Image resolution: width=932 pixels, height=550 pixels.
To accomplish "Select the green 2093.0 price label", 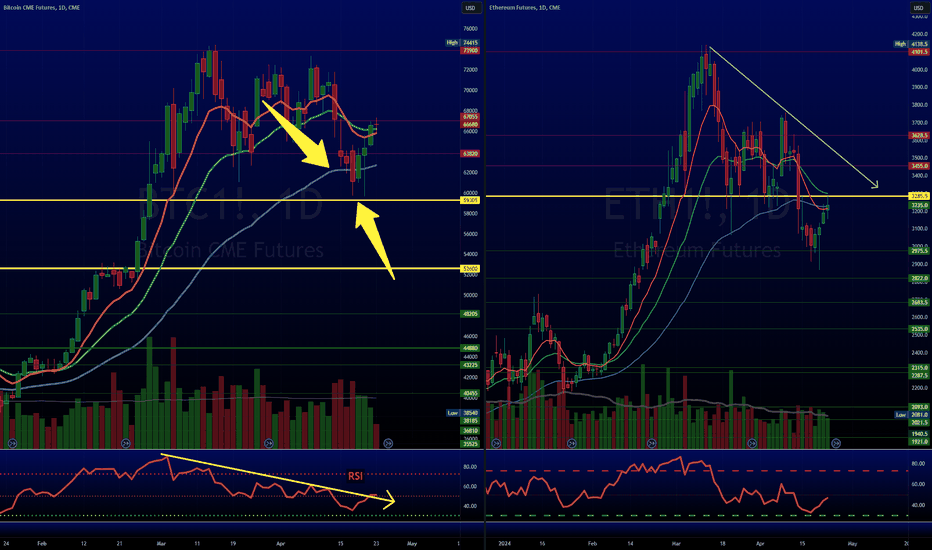I will [x=919, y=407].
